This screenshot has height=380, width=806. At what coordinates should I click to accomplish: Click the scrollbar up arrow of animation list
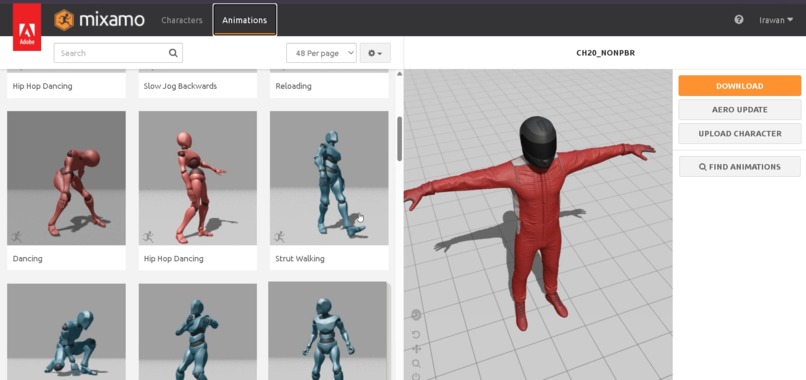[399, 74]
